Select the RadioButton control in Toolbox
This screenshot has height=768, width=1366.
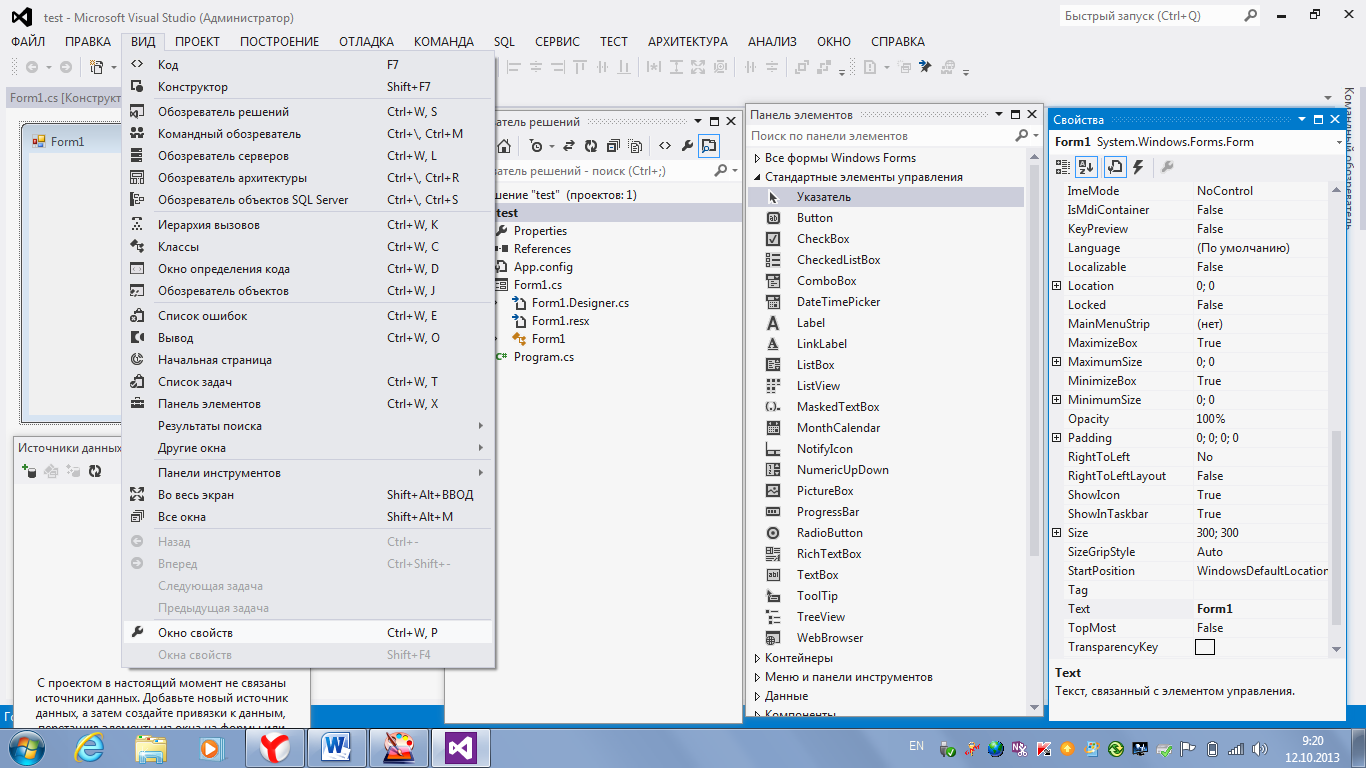(886, 533)
